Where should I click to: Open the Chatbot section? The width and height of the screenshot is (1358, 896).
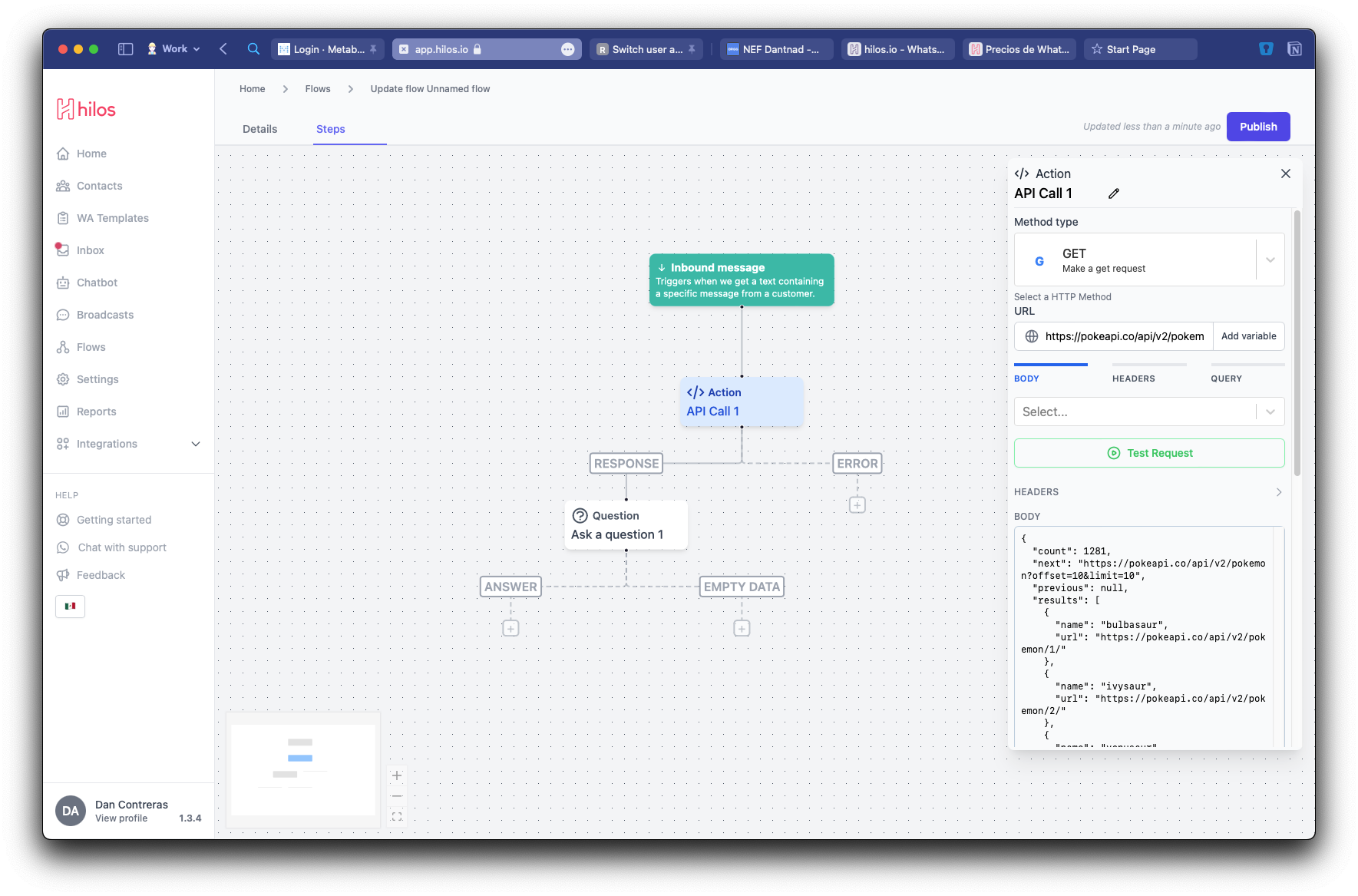[97, 282]
